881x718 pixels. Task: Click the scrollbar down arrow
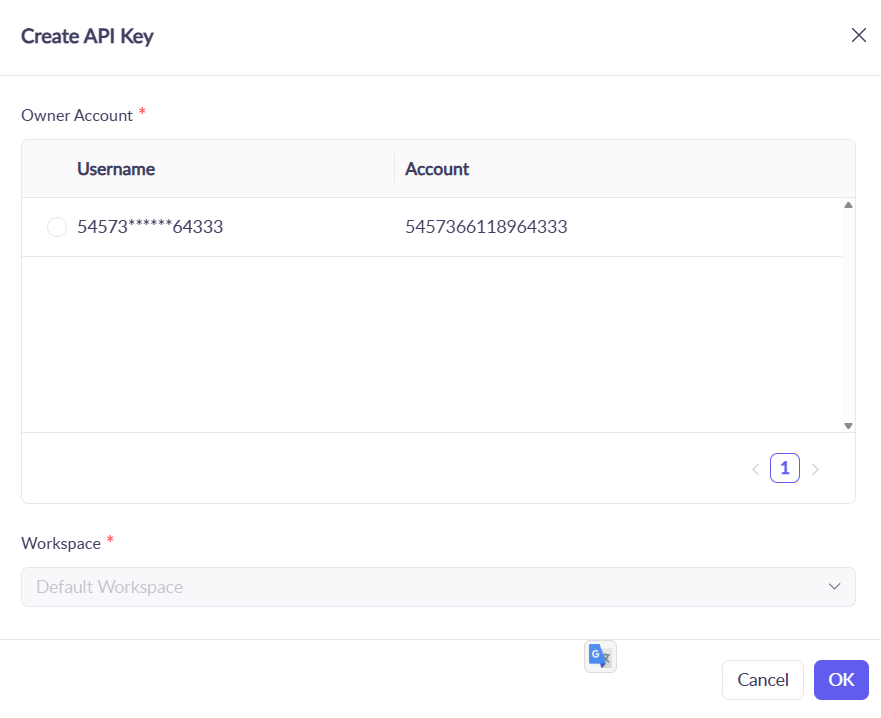click(847, 425)
